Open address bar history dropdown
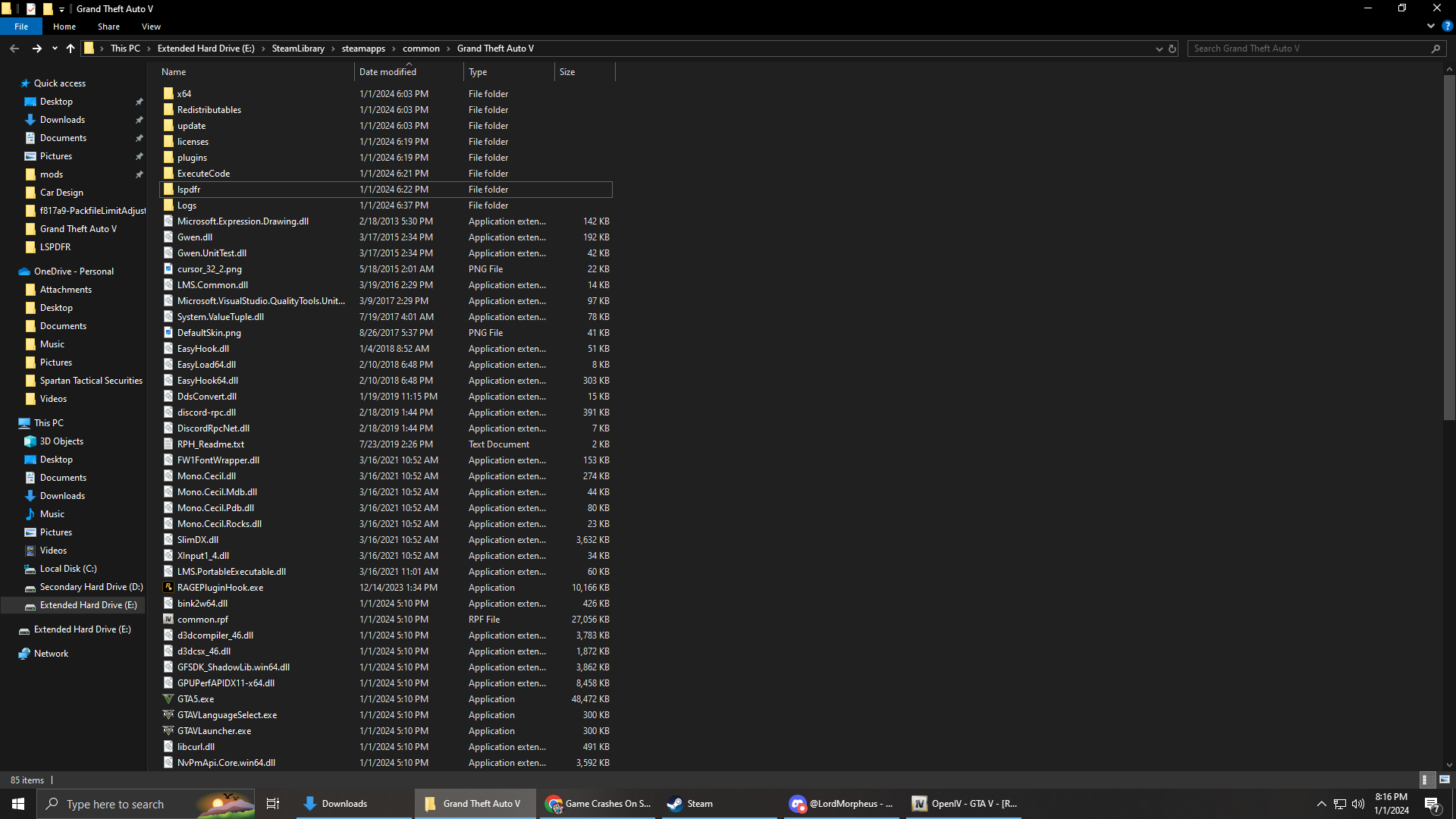Image resolution: width=1456 pixels, height=819 pixels. click(x=1159, y=49)
